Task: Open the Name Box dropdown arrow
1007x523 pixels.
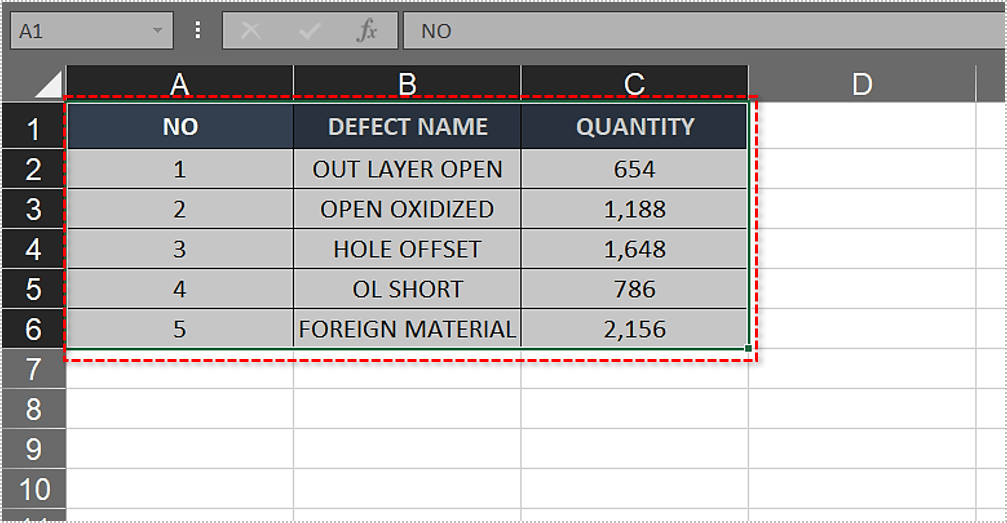Action: click(x=157, y=31)
